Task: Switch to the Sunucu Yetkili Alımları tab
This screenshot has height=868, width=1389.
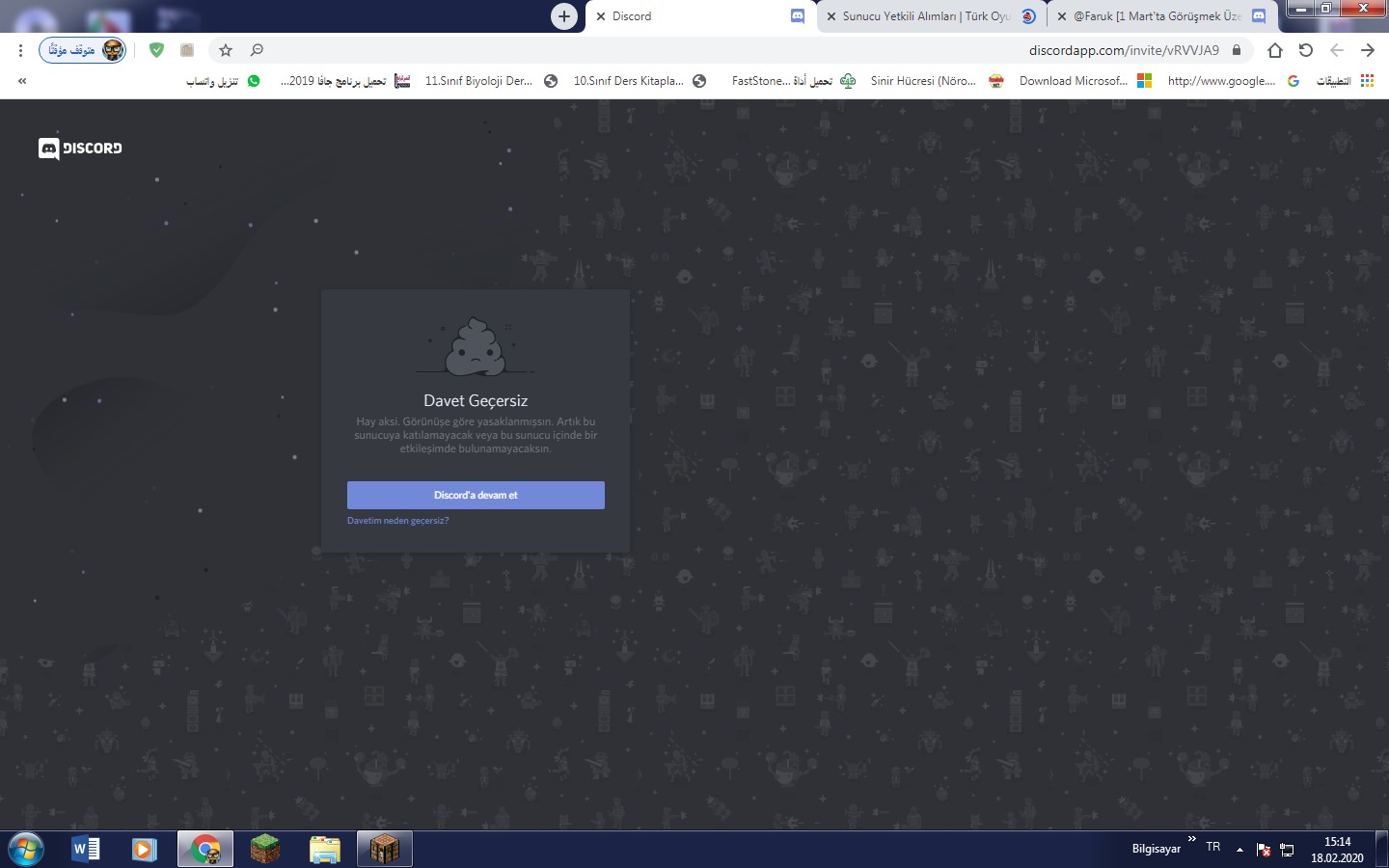Action: pyautogui.click(x=932, y=16)
